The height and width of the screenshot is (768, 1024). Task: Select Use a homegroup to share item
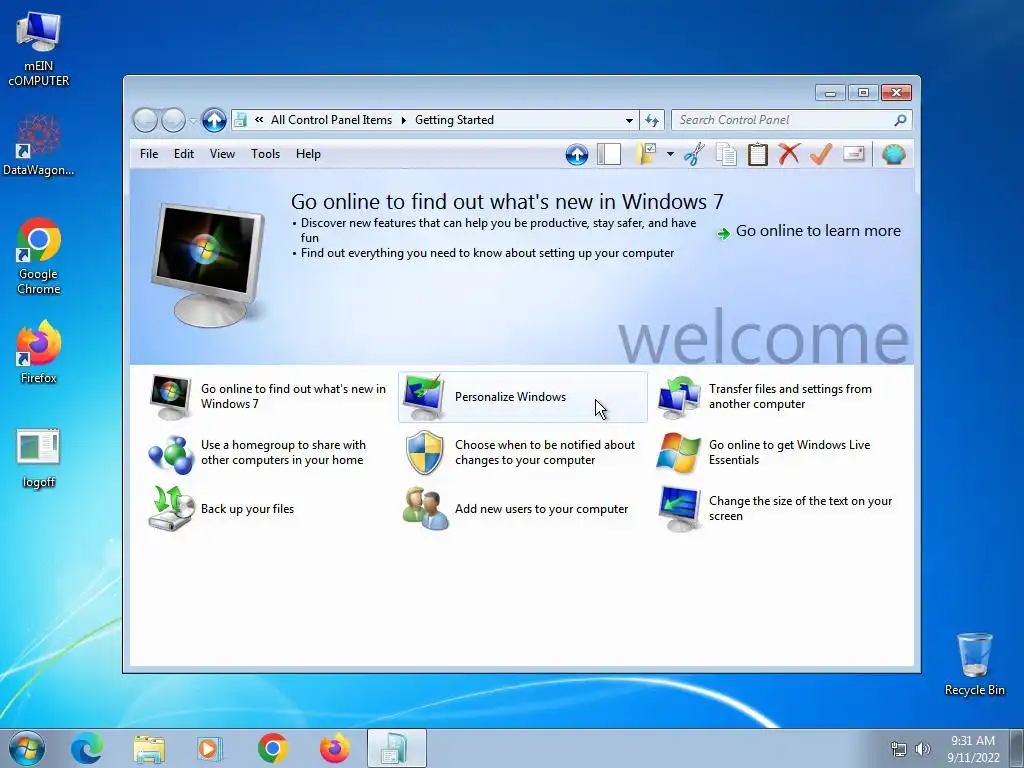[268, 453]
